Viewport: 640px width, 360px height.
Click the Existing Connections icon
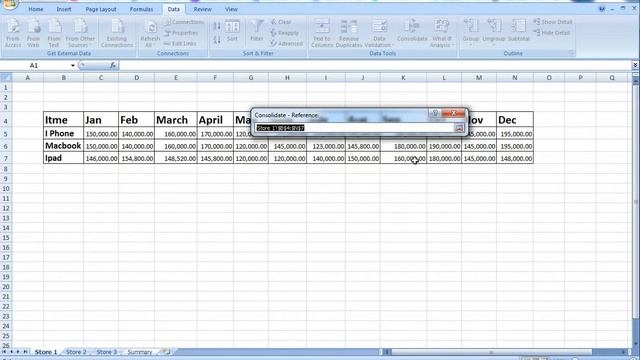pyautogui.click(x=117, y=33)
